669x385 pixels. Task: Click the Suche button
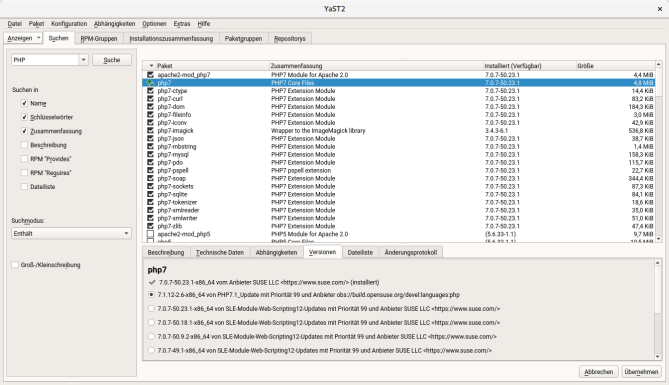click(112, 60)
